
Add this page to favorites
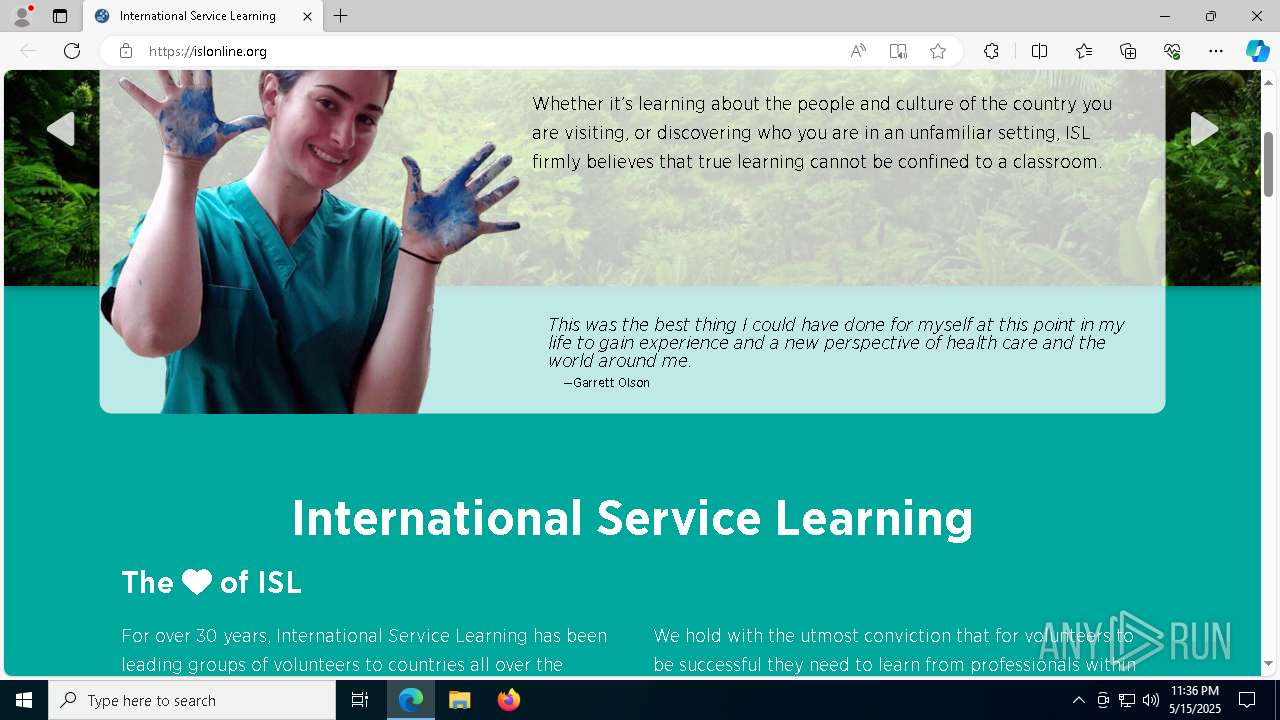938,51
